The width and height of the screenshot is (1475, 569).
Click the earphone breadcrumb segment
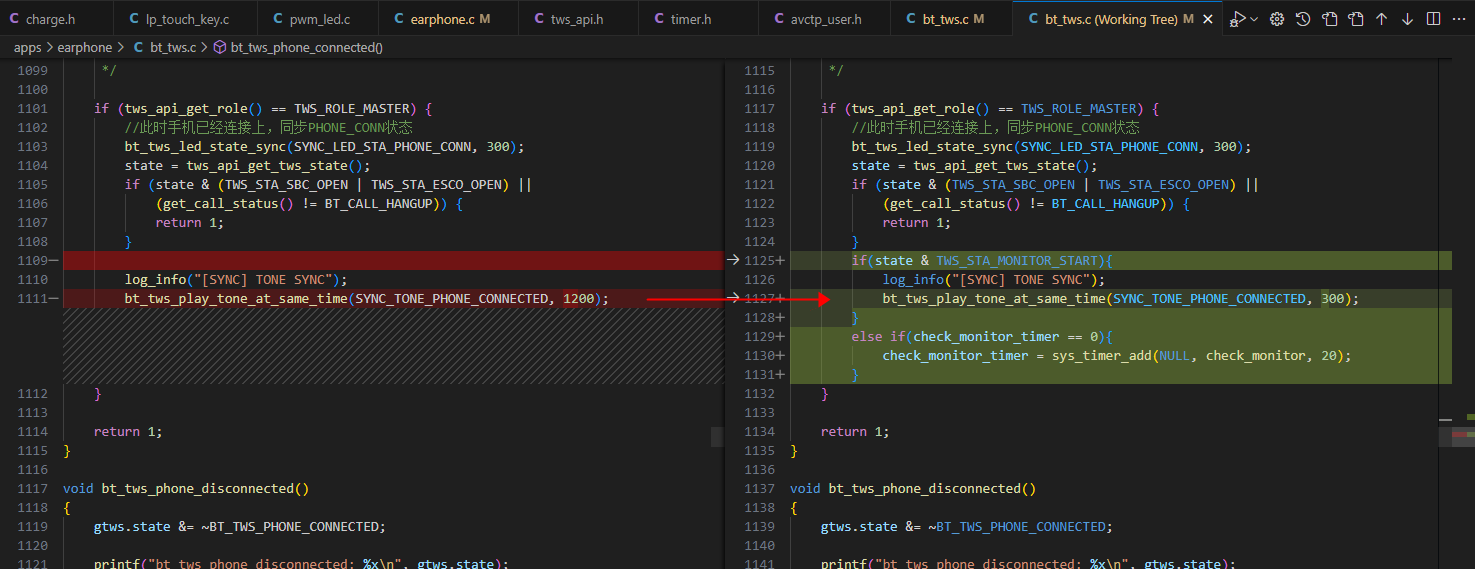(x=85, y=47)
